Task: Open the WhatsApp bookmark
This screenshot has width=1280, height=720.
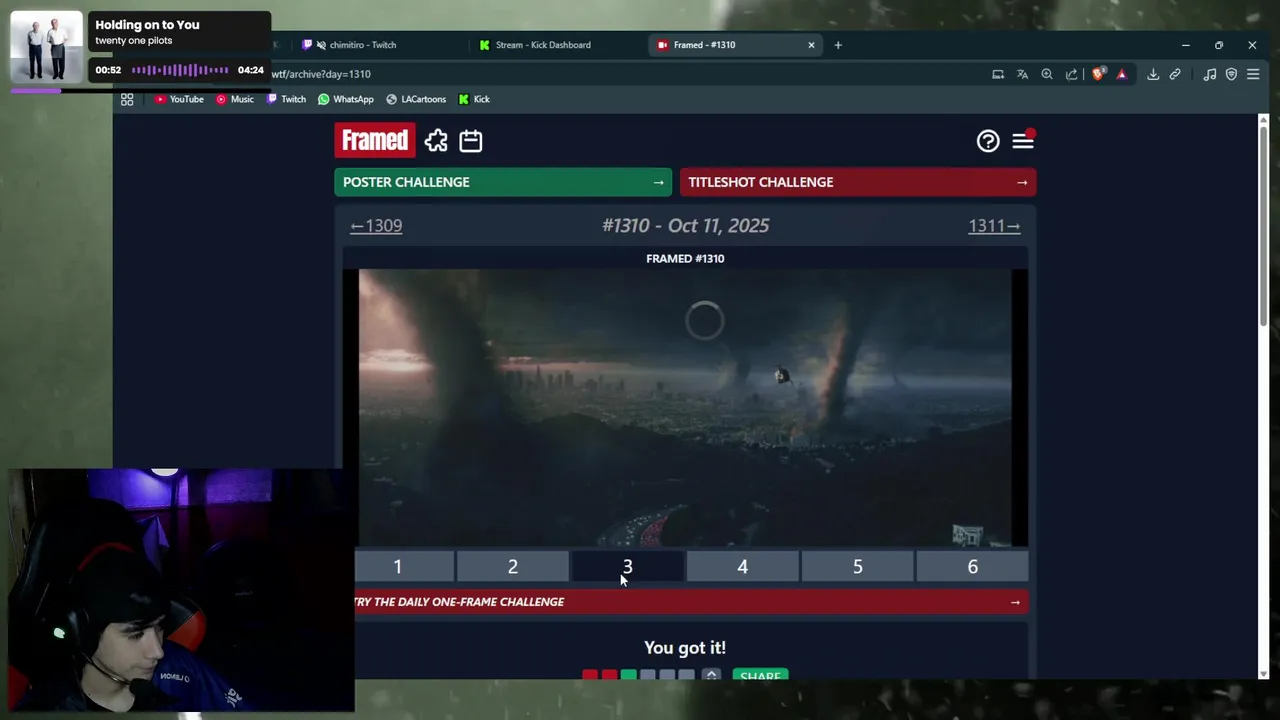Action: coord(346,99)
